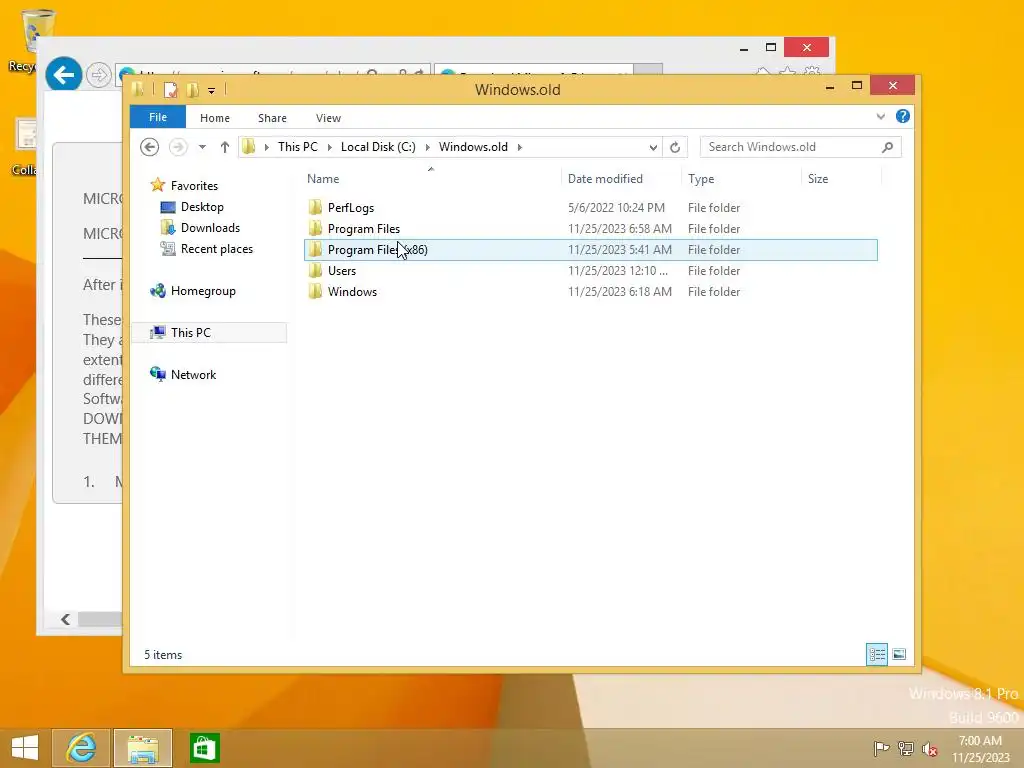This screenshot has width=1024, height=768.
Task: Click the PerfLogs folder icon
Action: [x=315, y=208]
